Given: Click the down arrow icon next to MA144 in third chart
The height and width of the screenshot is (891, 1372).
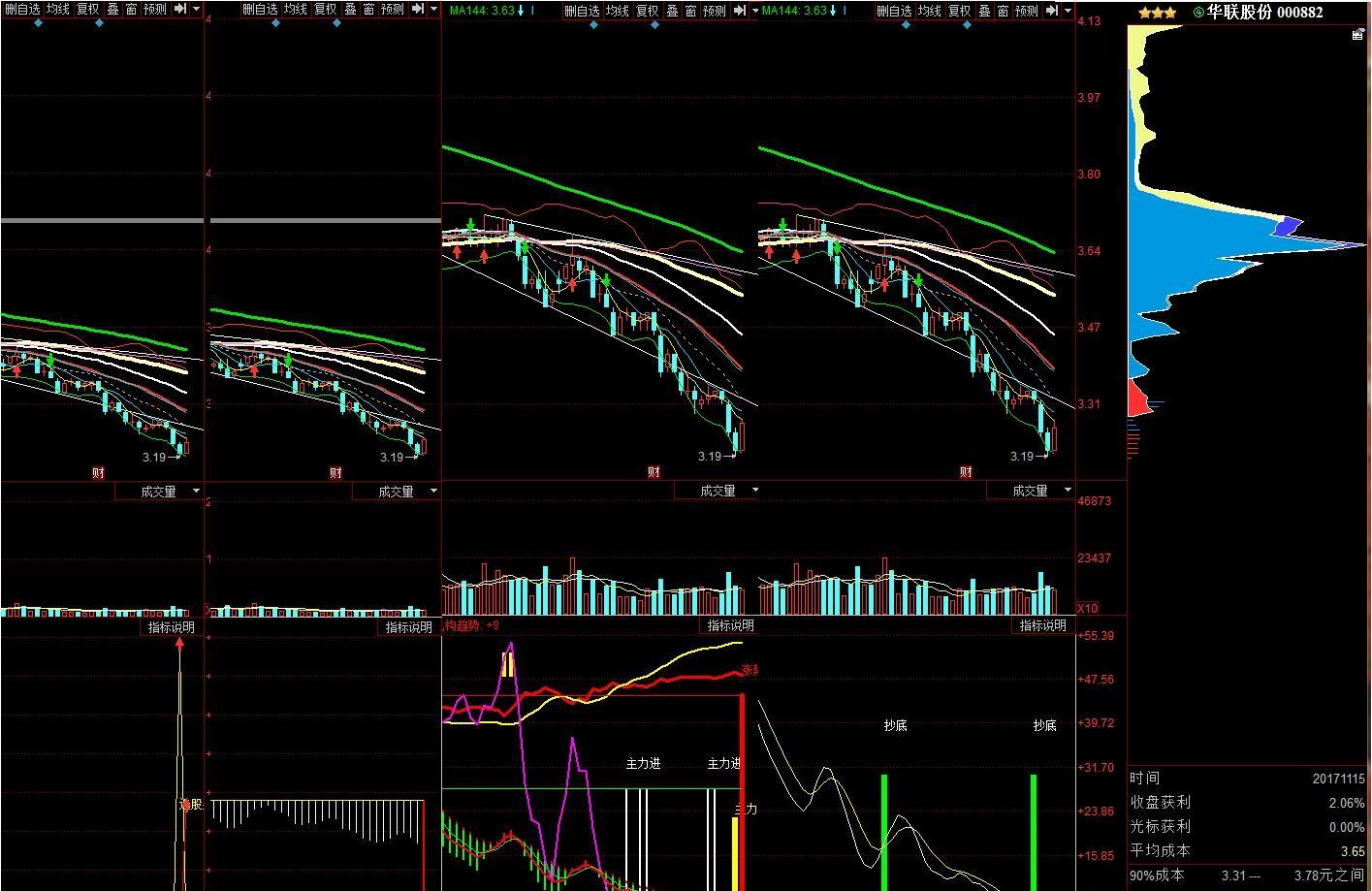Looking at the screenshot, I should point(521,11).
